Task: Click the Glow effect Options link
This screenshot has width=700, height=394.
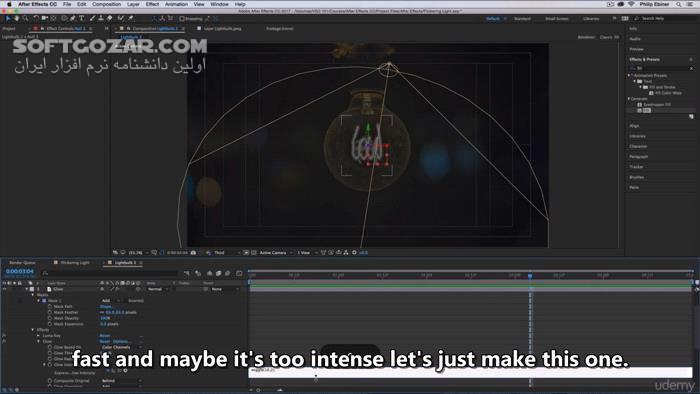Action: (121, 341)
